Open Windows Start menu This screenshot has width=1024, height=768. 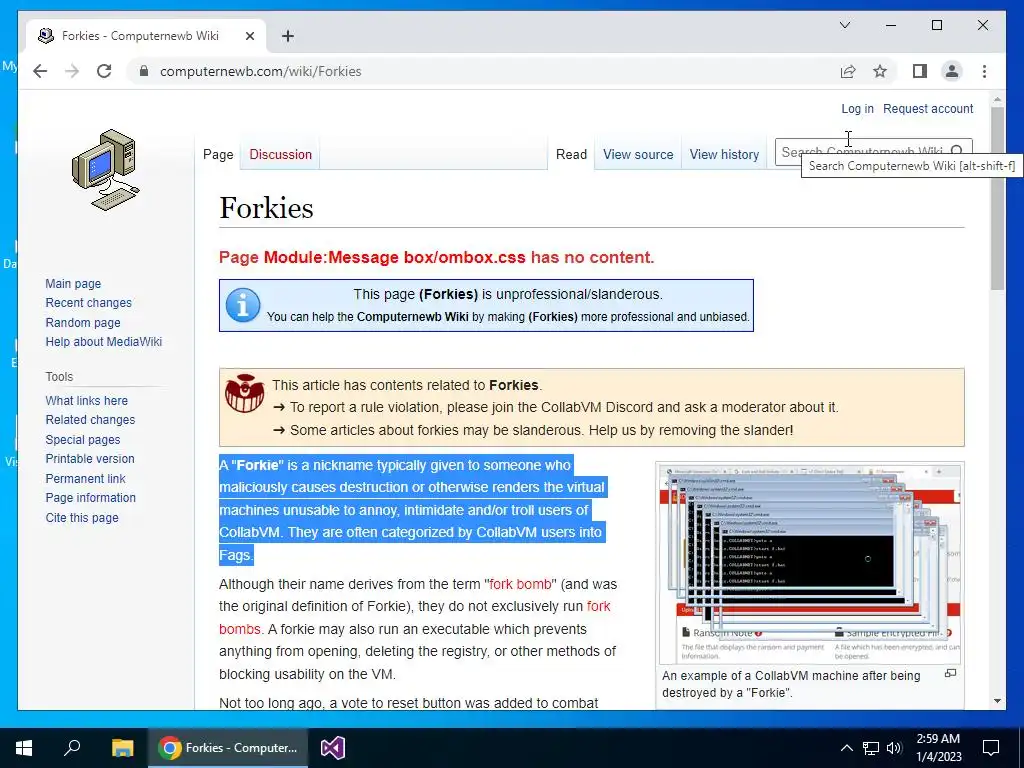(x=24, y=748)
